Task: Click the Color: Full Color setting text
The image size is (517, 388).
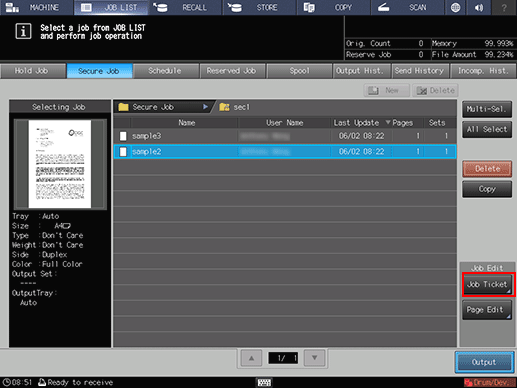Action: (x=47, y=264)
